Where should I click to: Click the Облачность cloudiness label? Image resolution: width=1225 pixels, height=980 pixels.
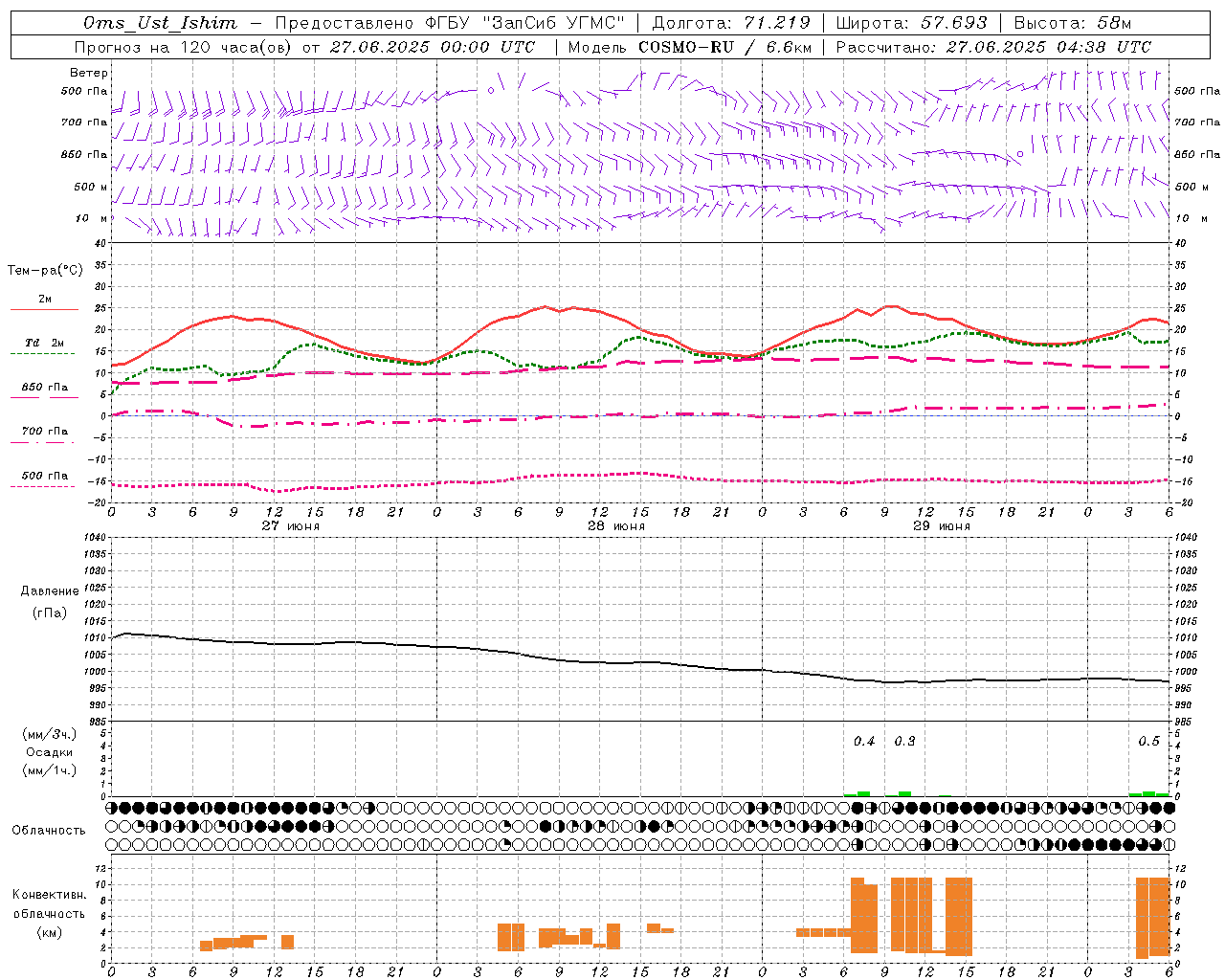point(49,831)
